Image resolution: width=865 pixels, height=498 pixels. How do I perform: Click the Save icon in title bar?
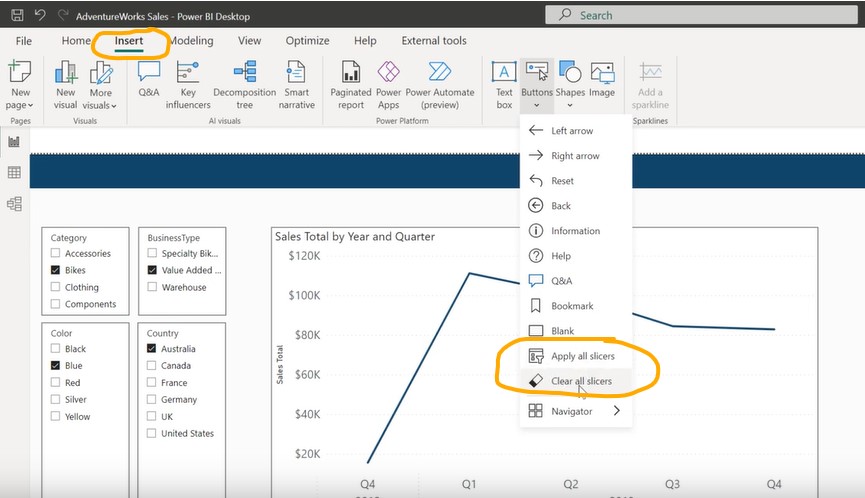tap(17, 16)
